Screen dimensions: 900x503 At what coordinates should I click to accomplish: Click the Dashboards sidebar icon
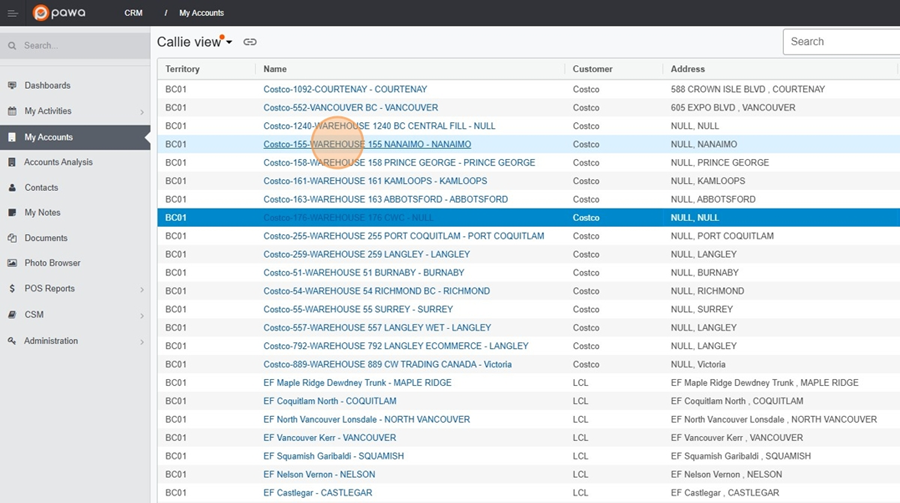click(12, 86)
